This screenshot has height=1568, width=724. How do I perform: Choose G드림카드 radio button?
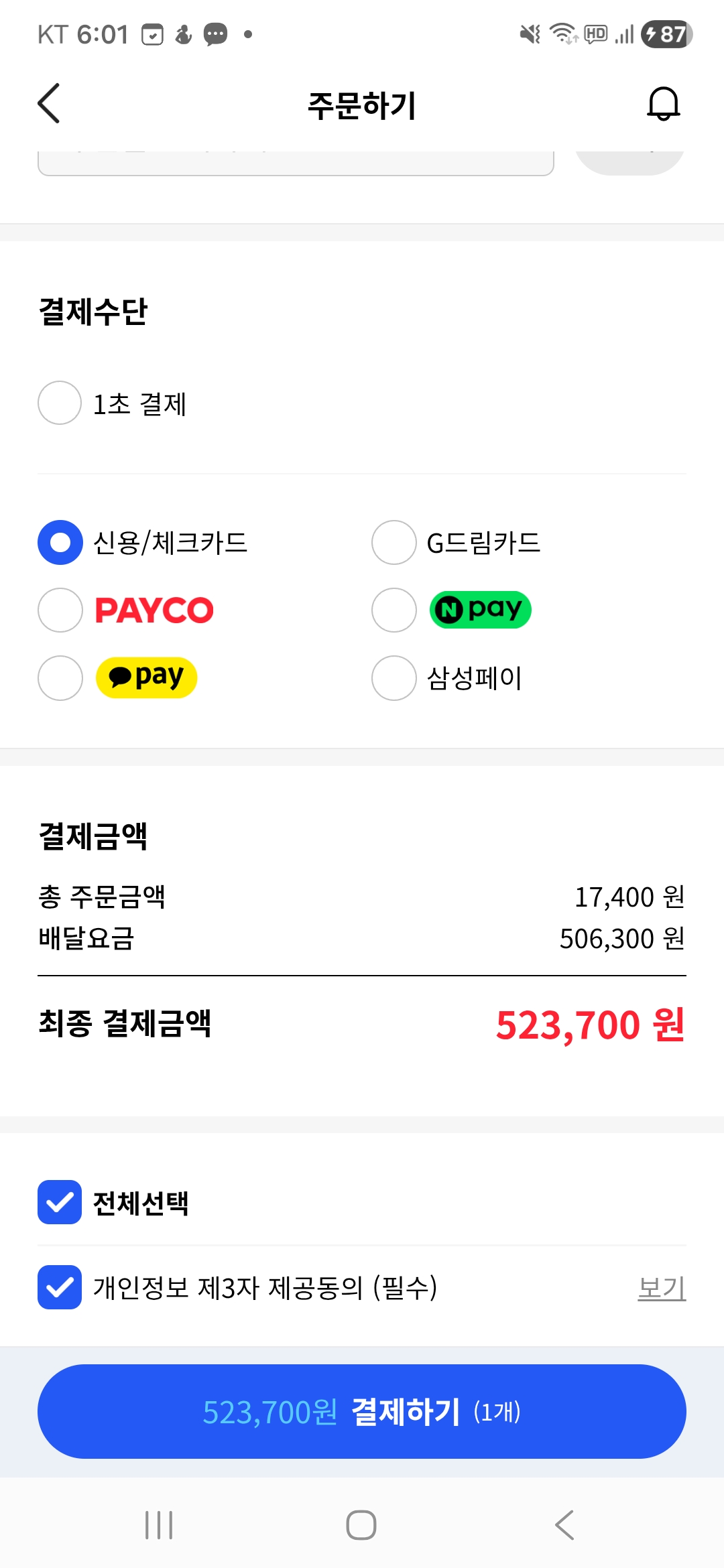394,543
